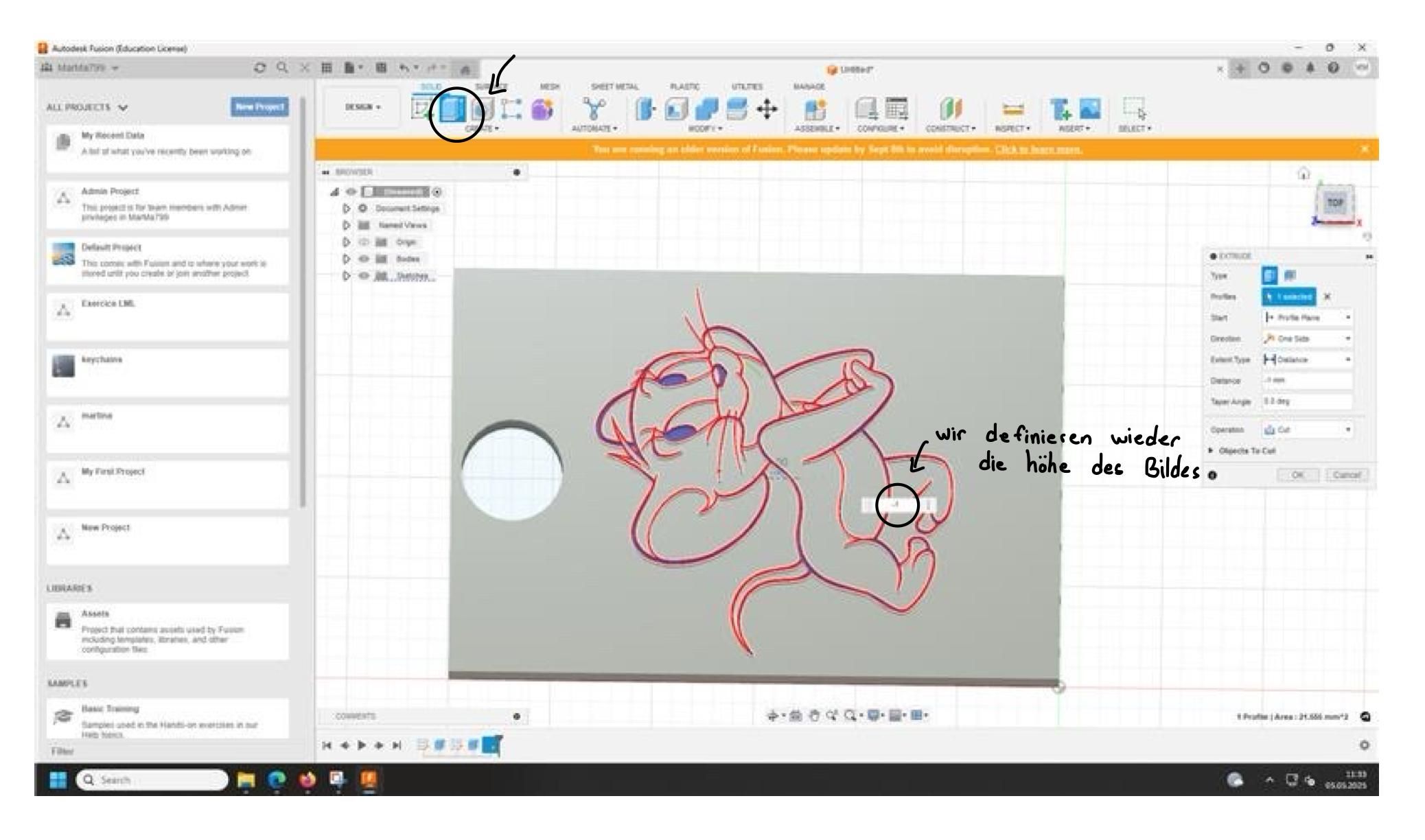Viewport: 1425px width, 840px height.
Task: Select the Revolve tool in Create
Action: (484, 110)
